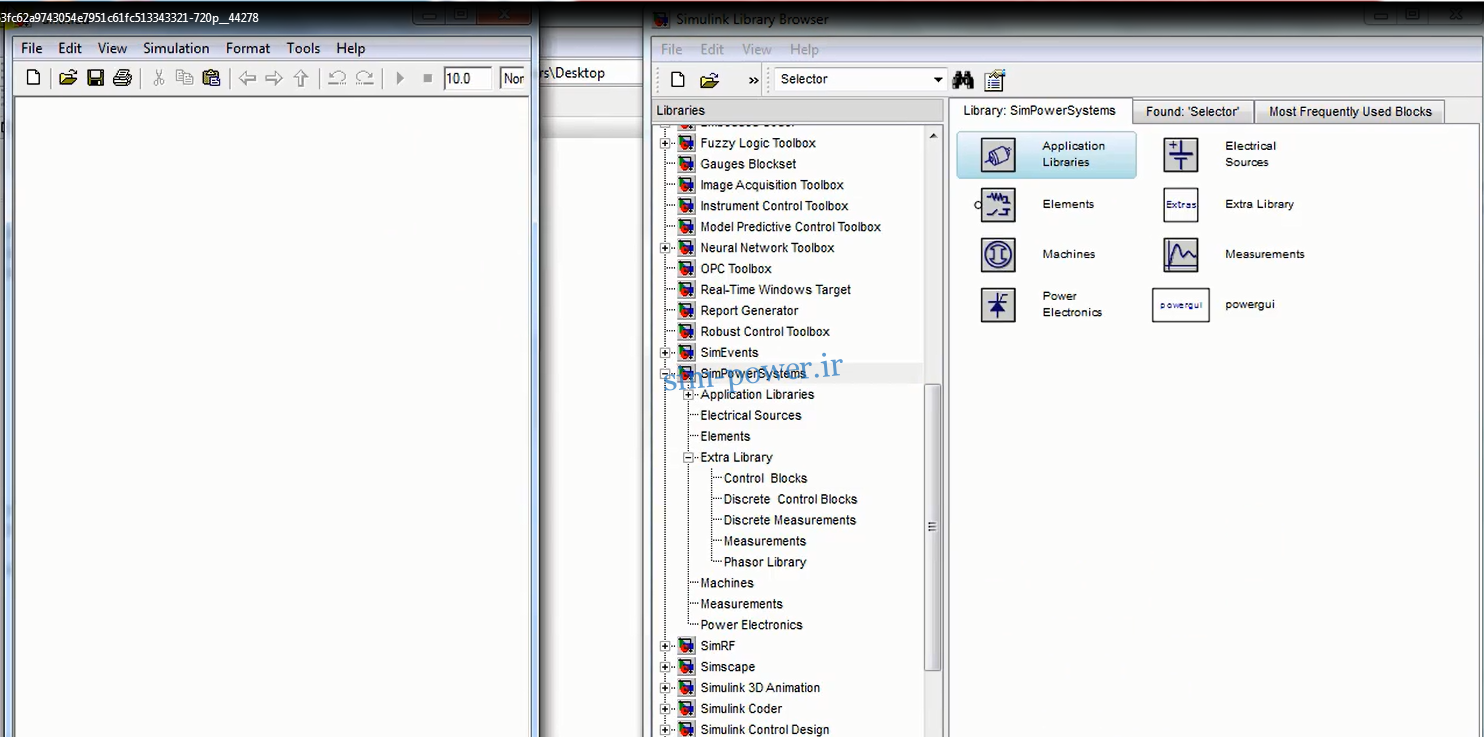Expand the Neural Network Toolbox node
Screen dimensions: 1484x737
tap(665, 248)
